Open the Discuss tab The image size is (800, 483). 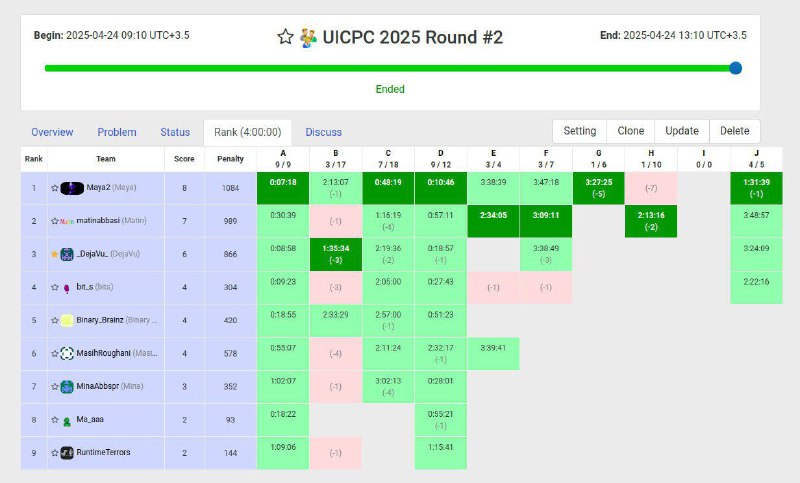click(323, 132)
